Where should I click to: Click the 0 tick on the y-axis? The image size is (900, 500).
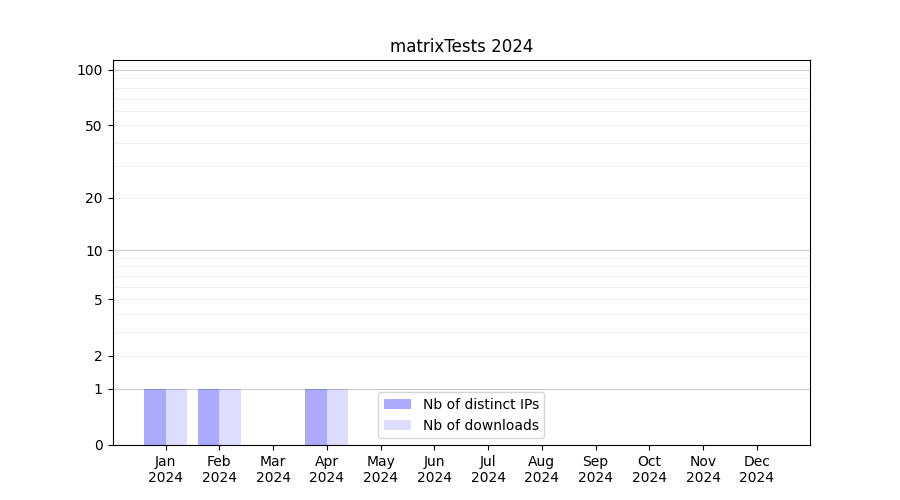[98, 445]
